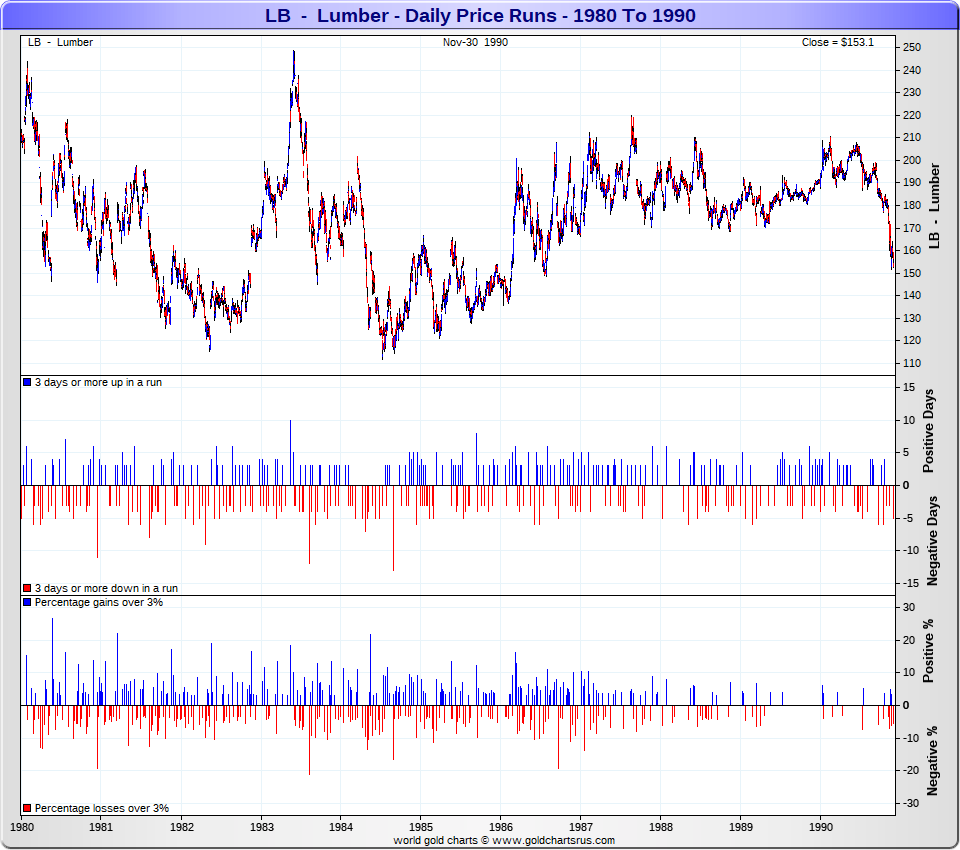Click the 'Nov-30 1990' date label

coord(475,42)
